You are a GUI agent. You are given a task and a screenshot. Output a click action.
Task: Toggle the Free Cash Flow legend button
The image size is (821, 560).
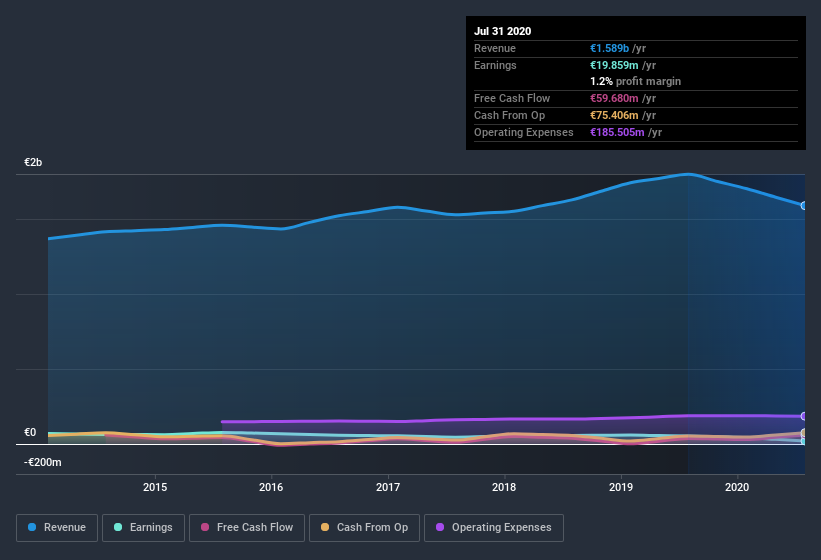coord(247,528)
